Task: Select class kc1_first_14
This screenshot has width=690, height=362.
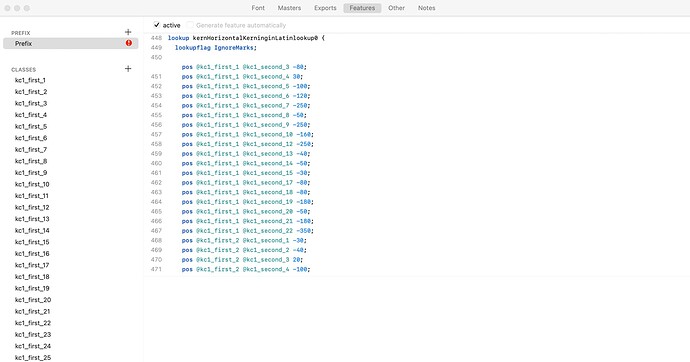Action: coord(32,230)
